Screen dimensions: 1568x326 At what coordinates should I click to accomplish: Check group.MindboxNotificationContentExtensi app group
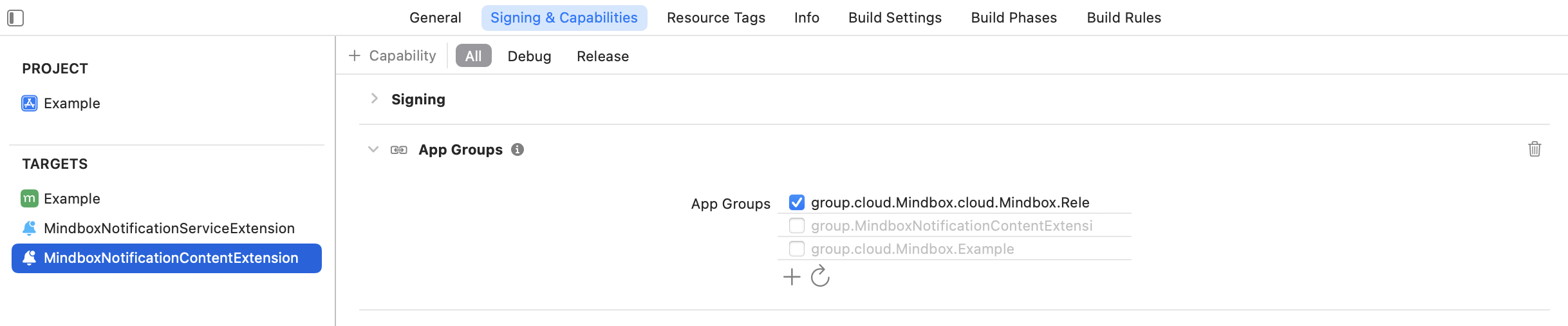[x=797, y=225]
